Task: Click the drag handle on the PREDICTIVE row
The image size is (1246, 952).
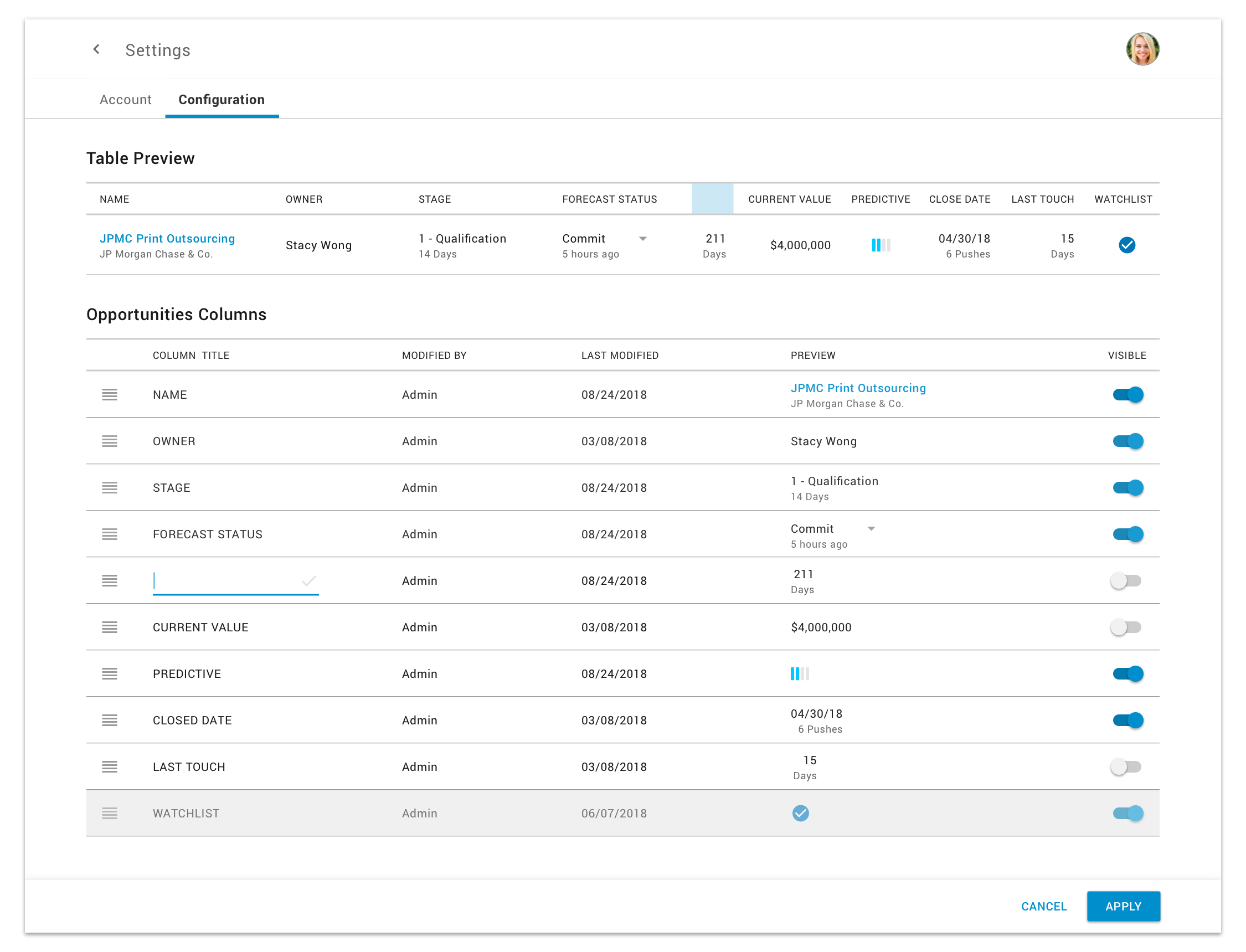Action: click(109, 674)
